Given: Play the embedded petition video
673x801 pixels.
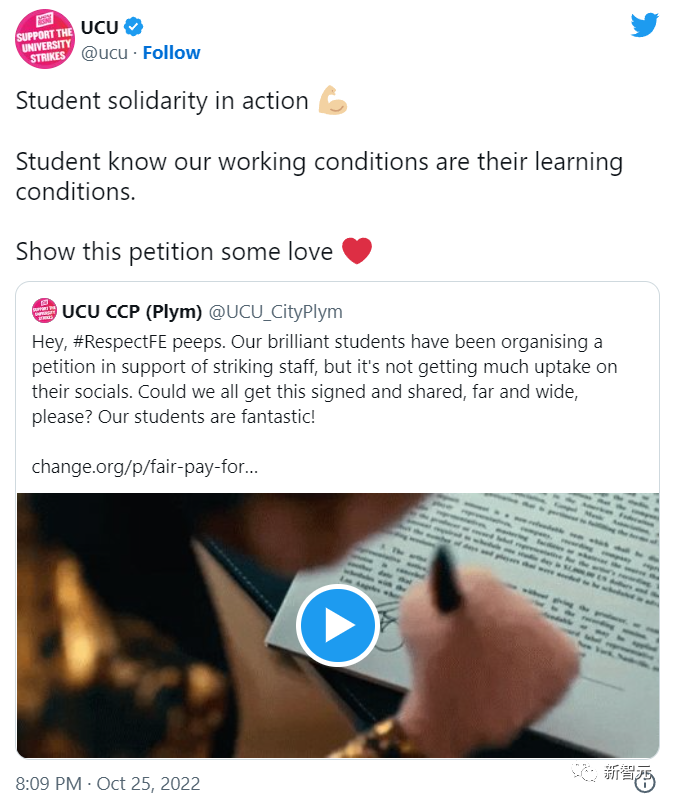Looking at the screenshot, I should (338, 625).
